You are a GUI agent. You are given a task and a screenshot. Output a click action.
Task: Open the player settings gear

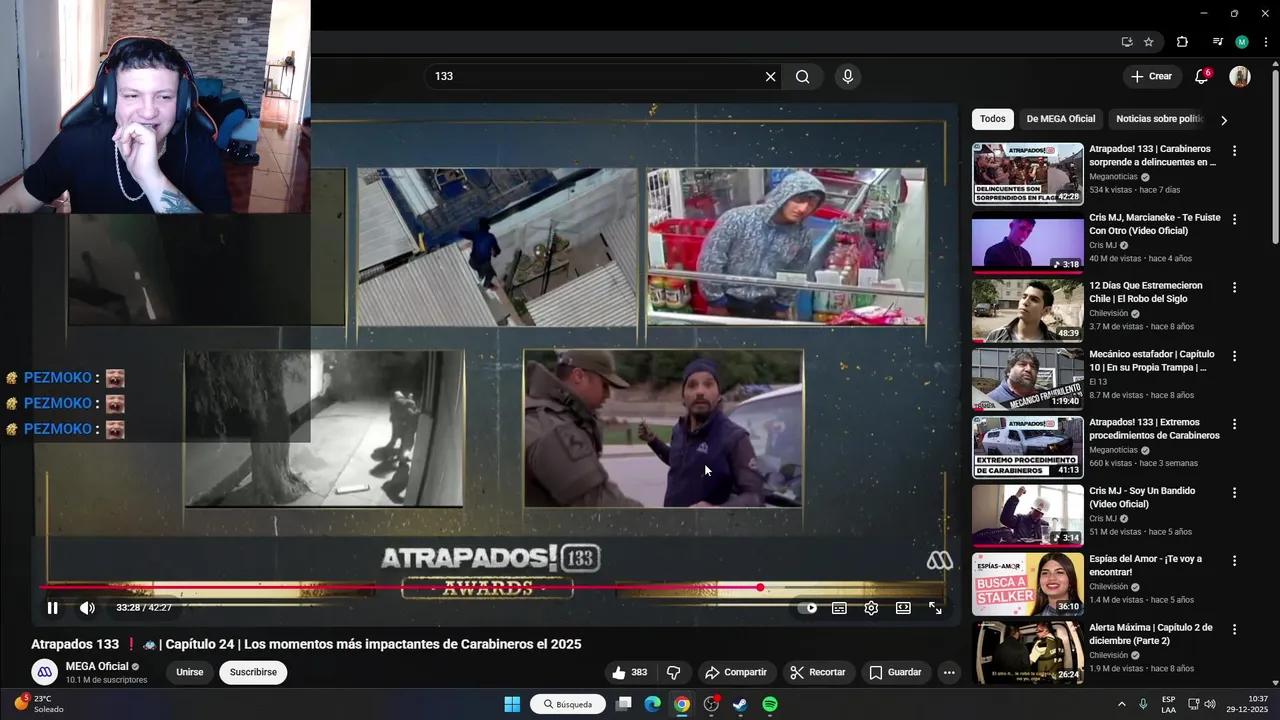click(x=871, y=608)
